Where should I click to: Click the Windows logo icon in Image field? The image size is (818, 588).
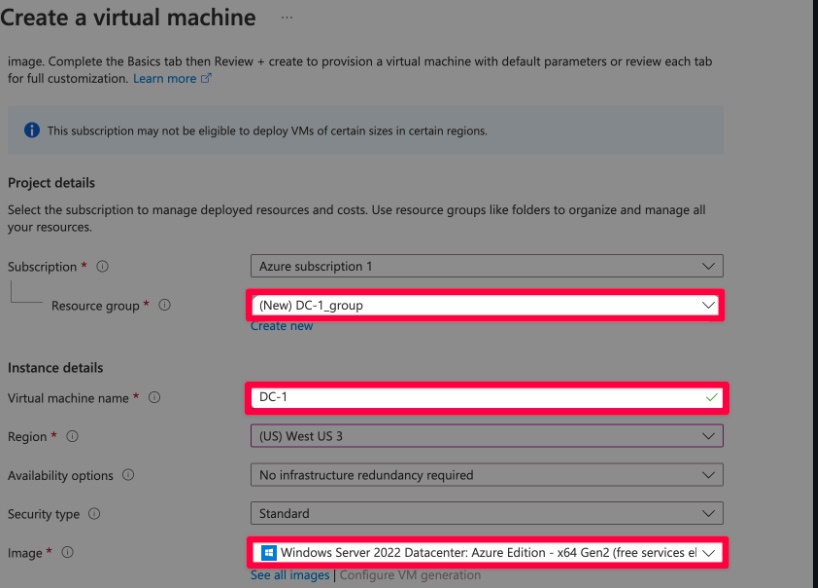click(269, 553)
